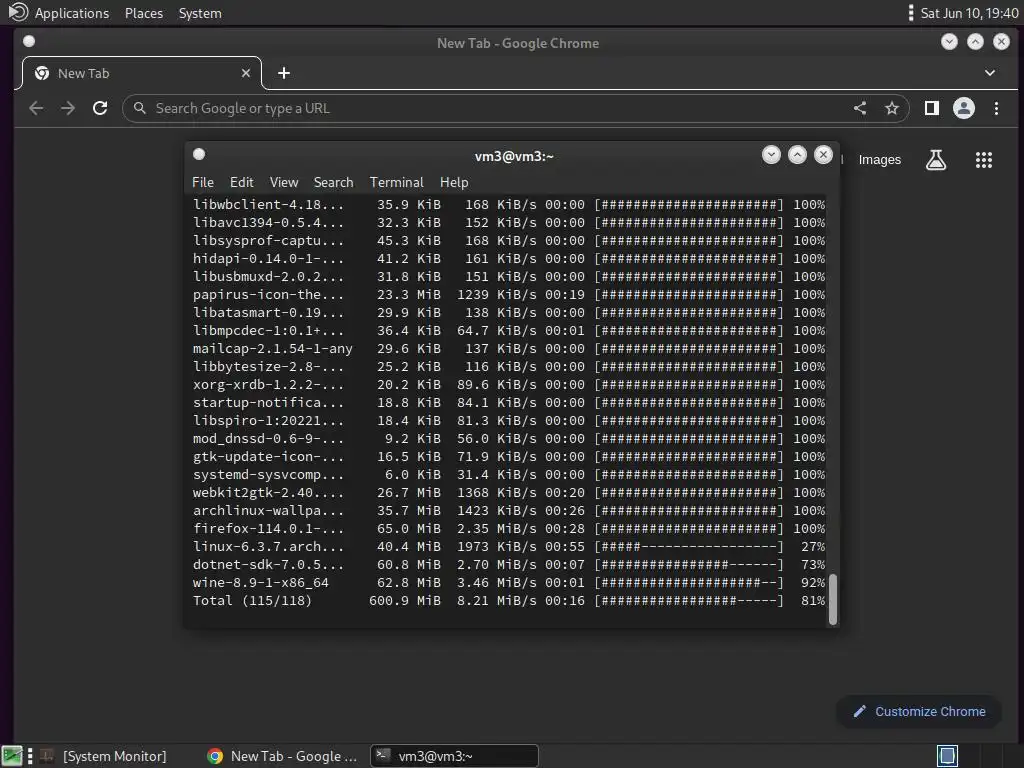Open panel three-dot indicator near clock
The height and width of the screenshot is (768, 1024).
910,13
